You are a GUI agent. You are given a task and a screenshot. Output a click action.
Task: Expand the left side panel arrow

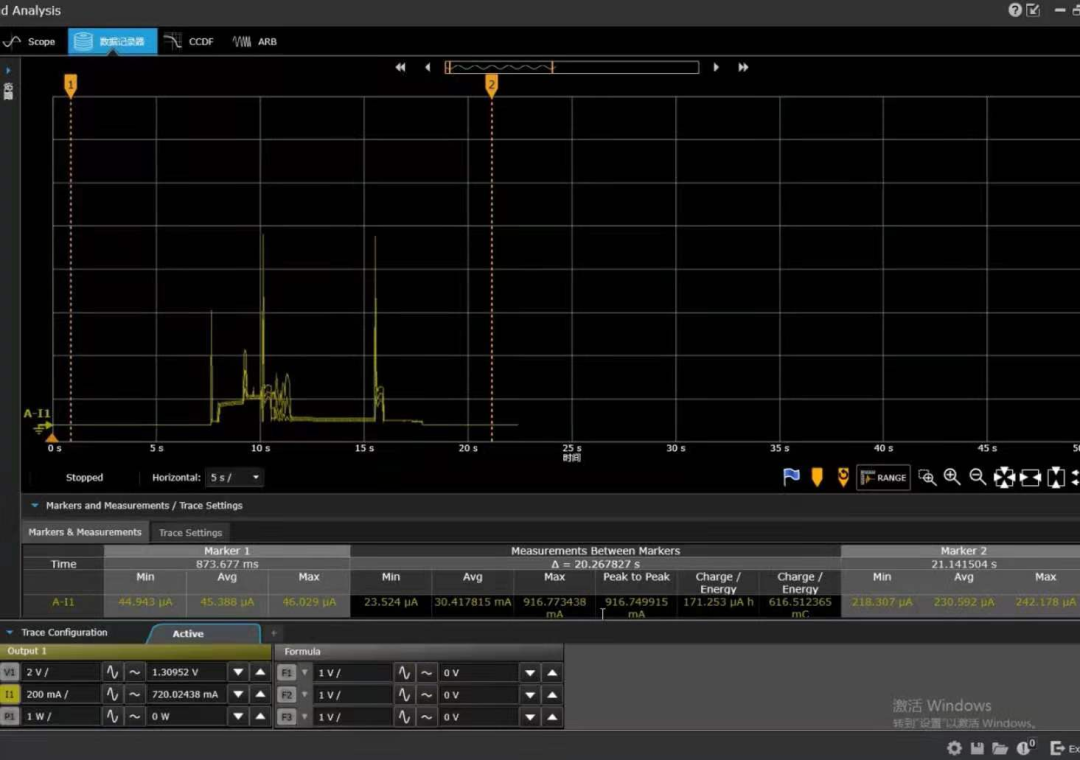coord(8,70)
